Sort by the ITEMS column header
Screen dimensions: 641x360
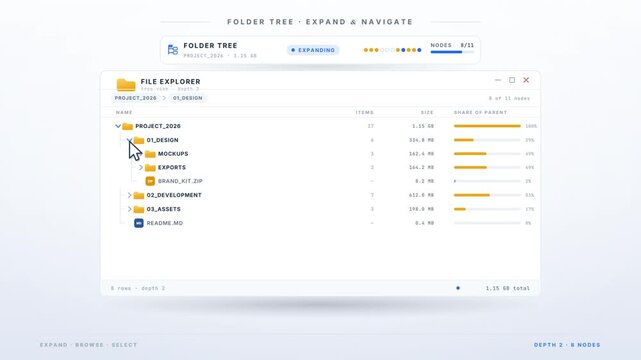click(x=364, y=112)
